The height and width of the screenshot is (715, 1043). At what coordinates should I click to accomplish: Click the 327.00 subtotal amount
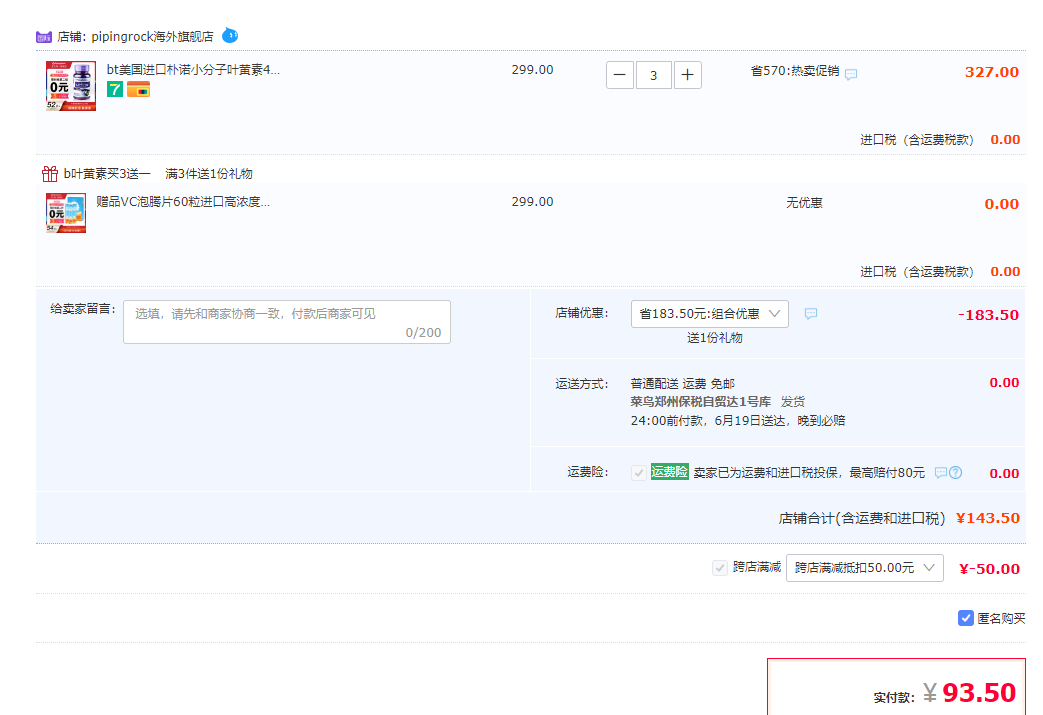(x=992, y=72)
